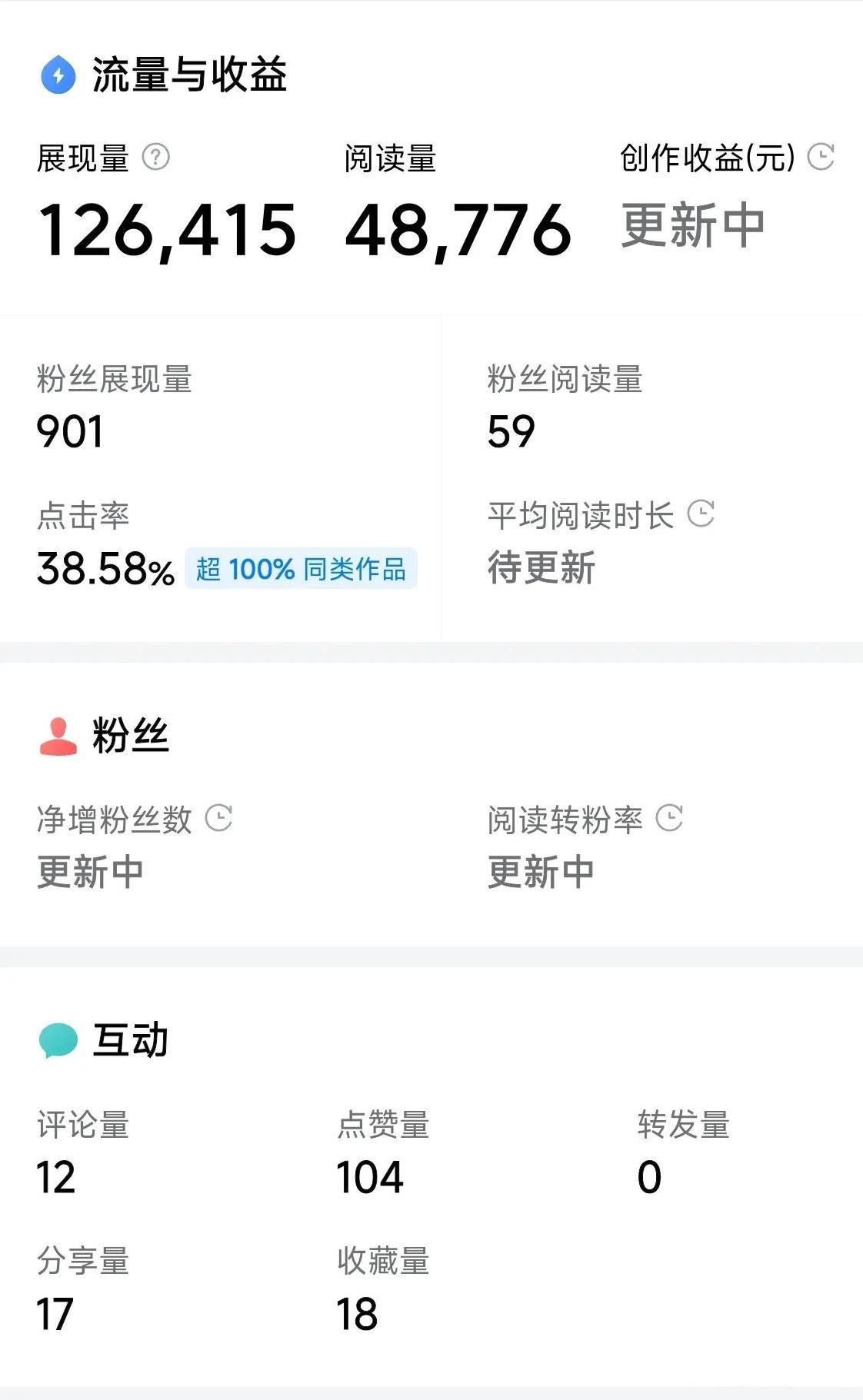Tap the 收藏量 count 18
Image resolution: width=863 pixels, height=1400 pixels.
[x=358, y=1314]
